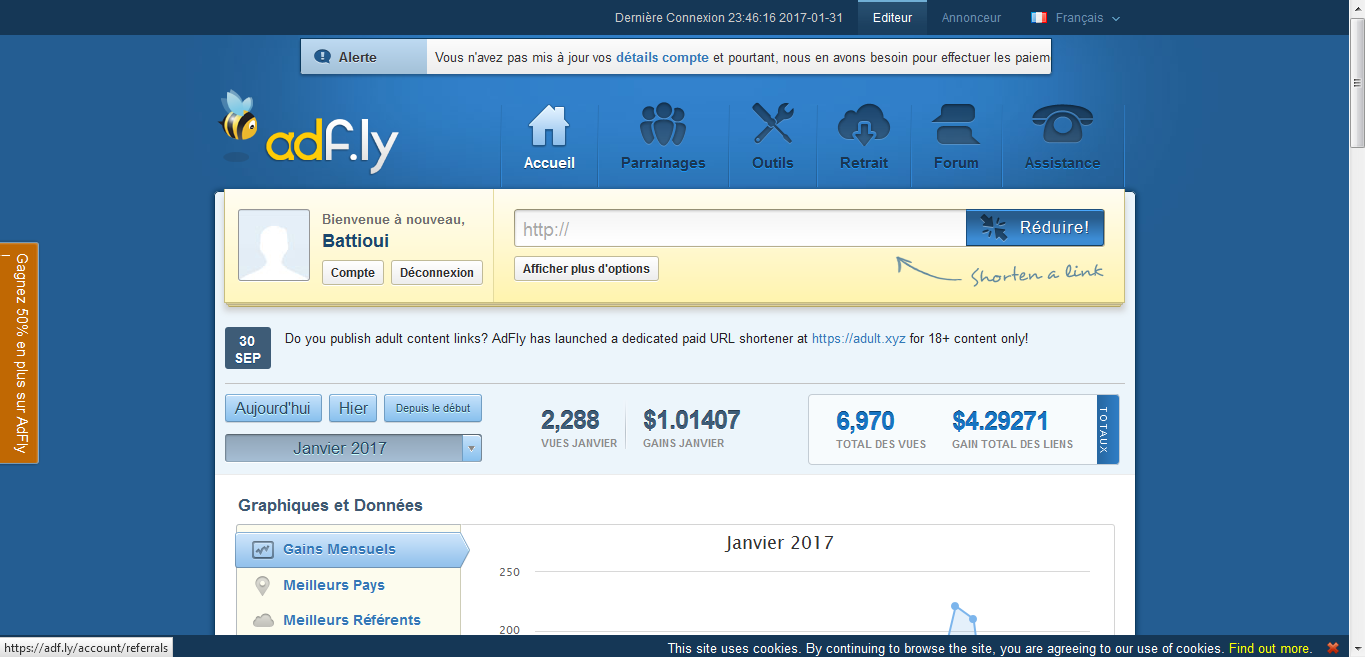Viewport: 1366px width, 658px height.
Task: Click the Déconnexion button
Action: tap(437, 272)
